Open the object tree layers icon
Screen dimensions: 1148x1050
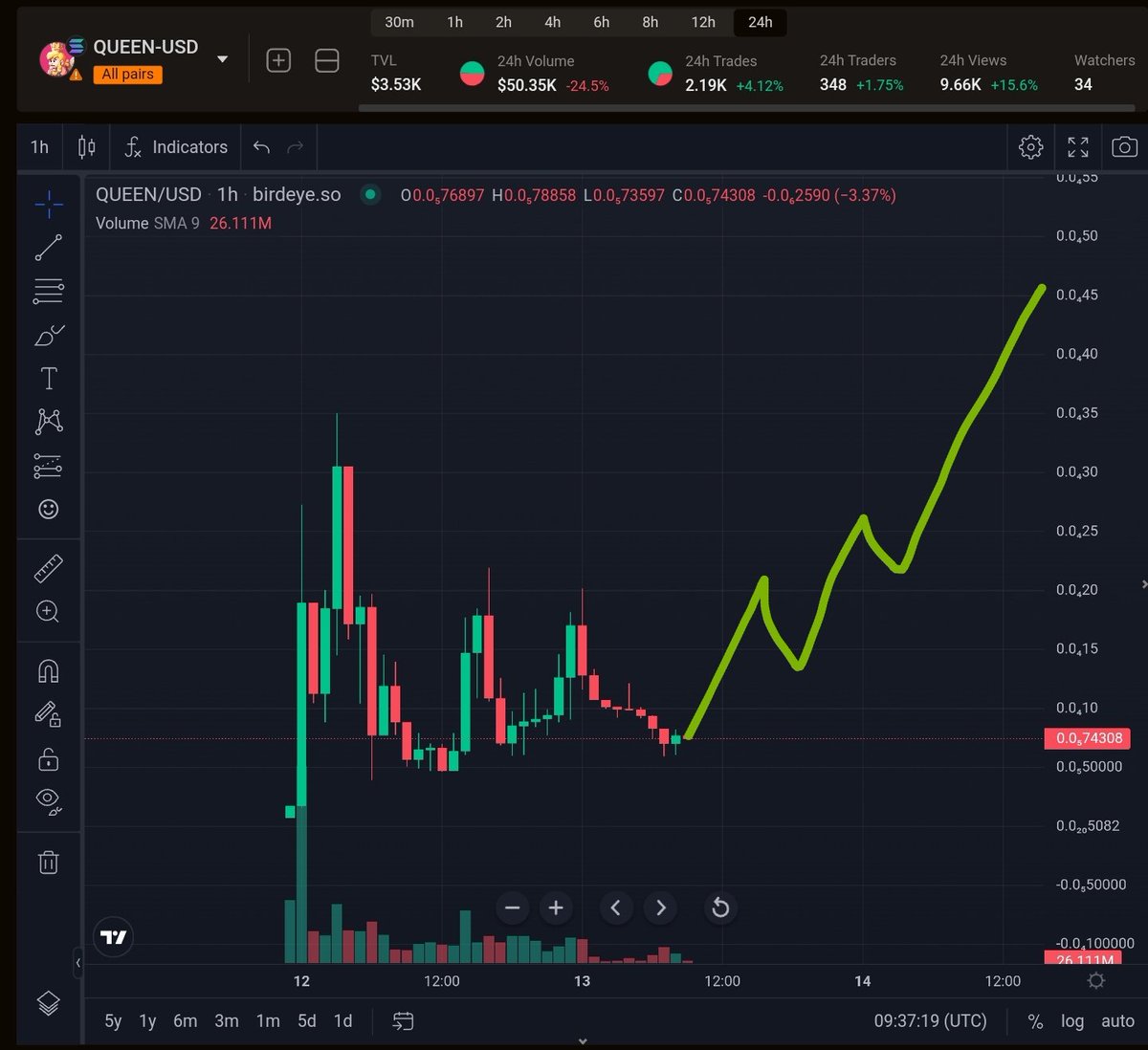(49, 1002)
